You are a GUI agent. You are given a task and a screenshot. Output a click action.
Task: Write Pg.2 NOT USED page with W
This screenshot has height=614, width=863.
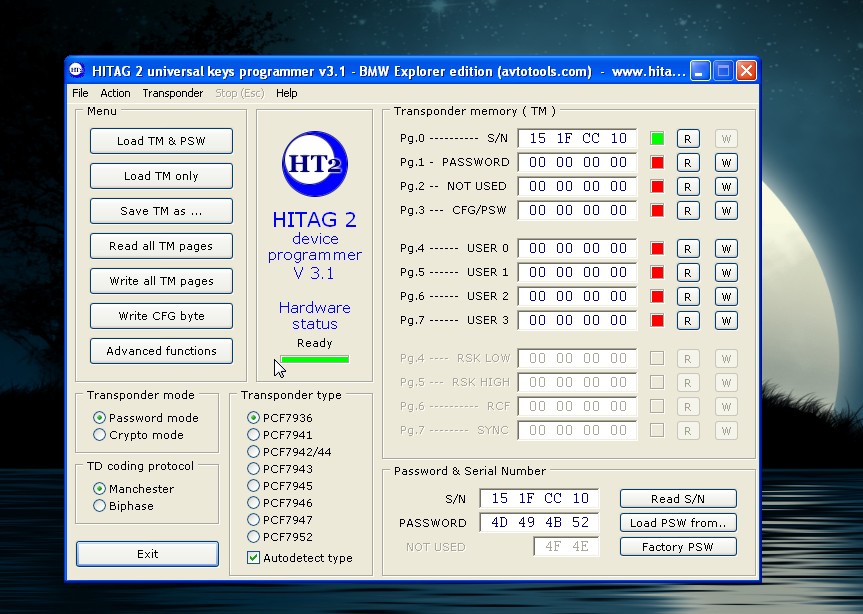pyautogui.click(x=726, y=187)
